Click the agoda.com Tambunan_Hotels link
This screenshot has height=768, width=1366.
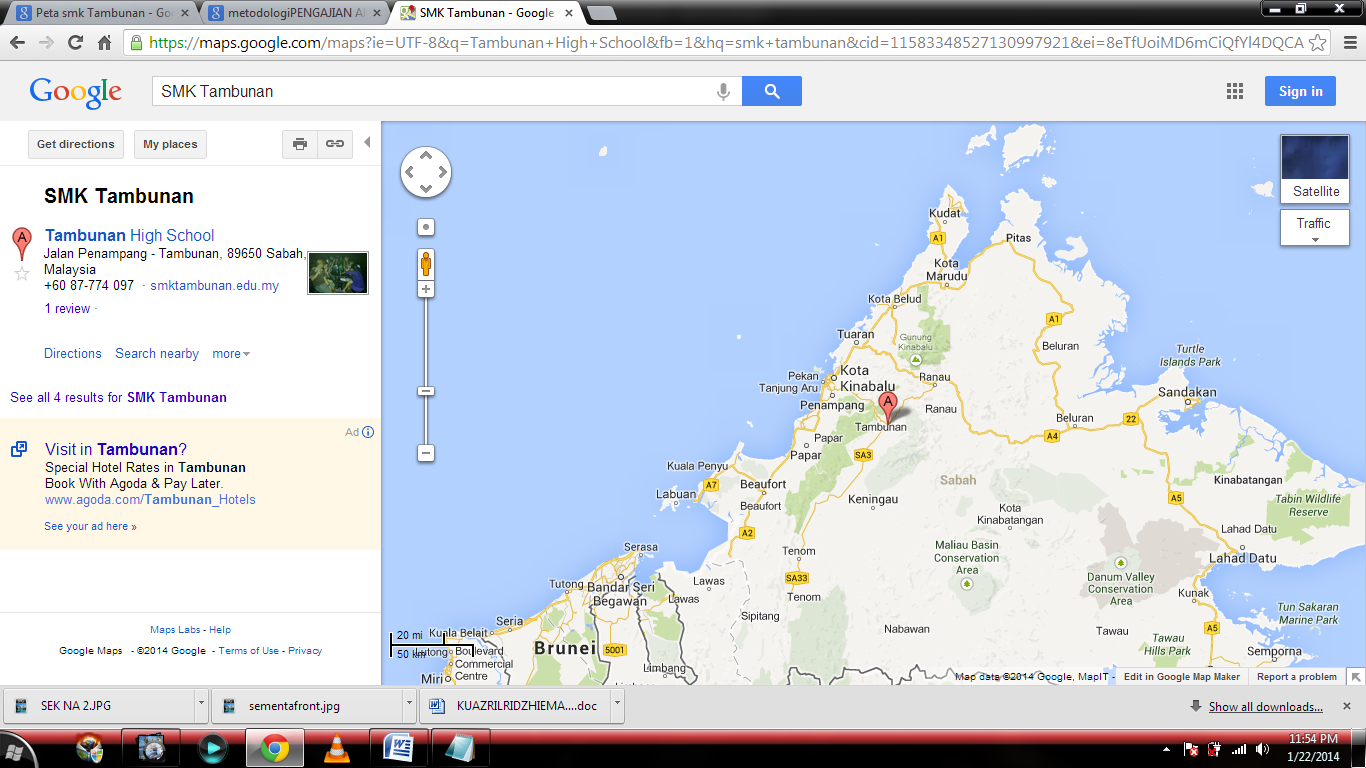click(150, 499)
